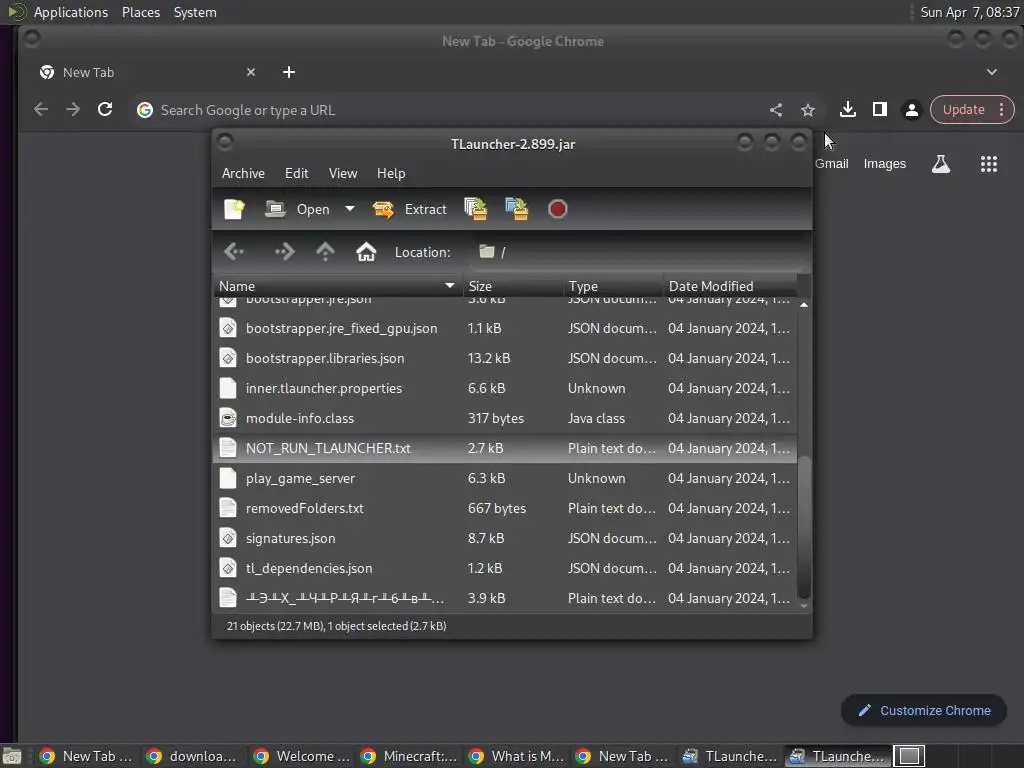Open a new Chrome tab with plus
1024x768 pixels.
289,72
